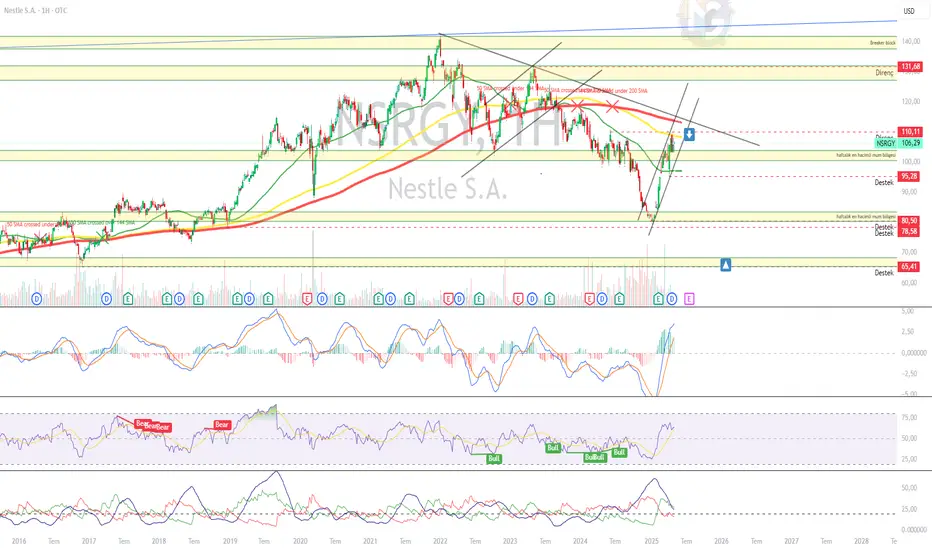Click the NSRGY 106,29 current price label
Viewport: 932px width, 550px height.
click(898, 143)
